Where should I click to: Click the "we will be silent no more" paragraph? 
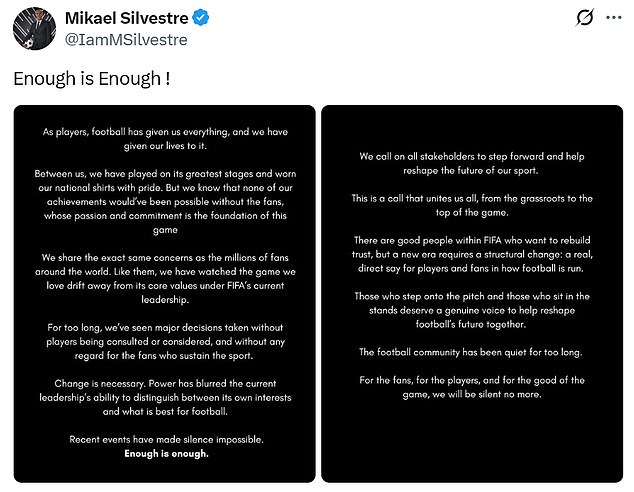click(x=472, y=387)
